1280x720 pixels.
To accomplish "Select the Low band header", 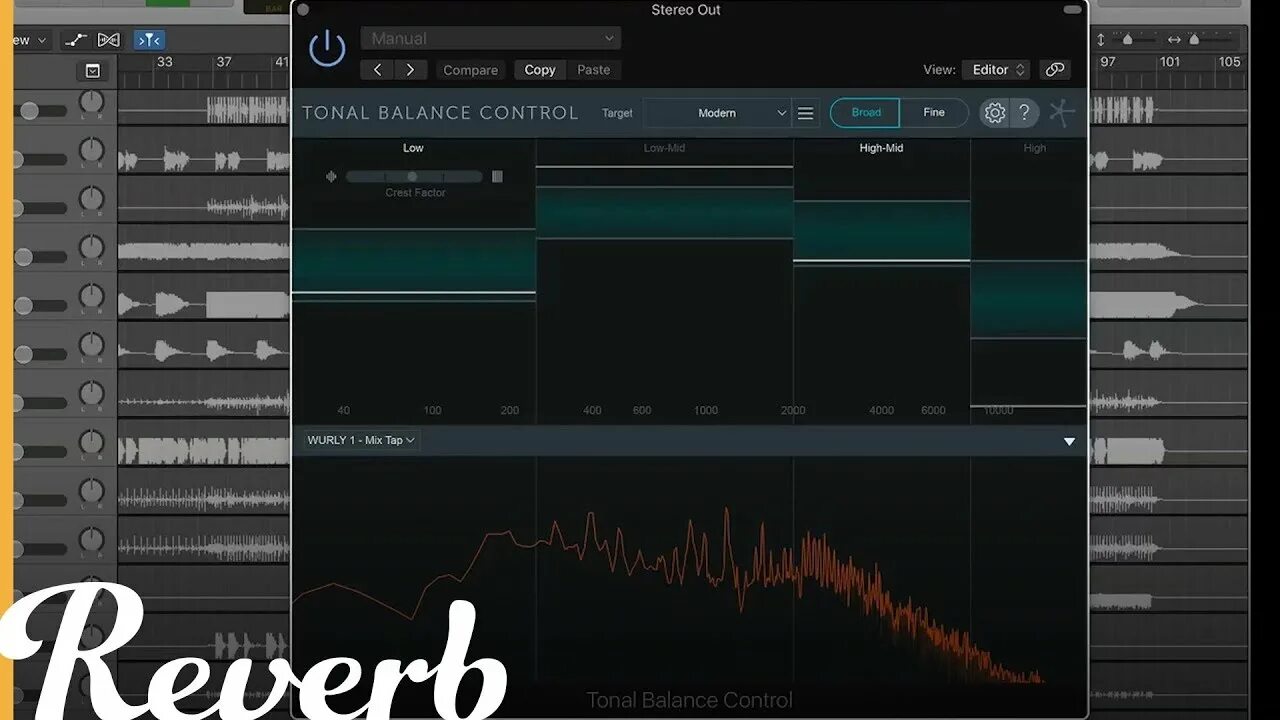I will (x=413, y=148).
